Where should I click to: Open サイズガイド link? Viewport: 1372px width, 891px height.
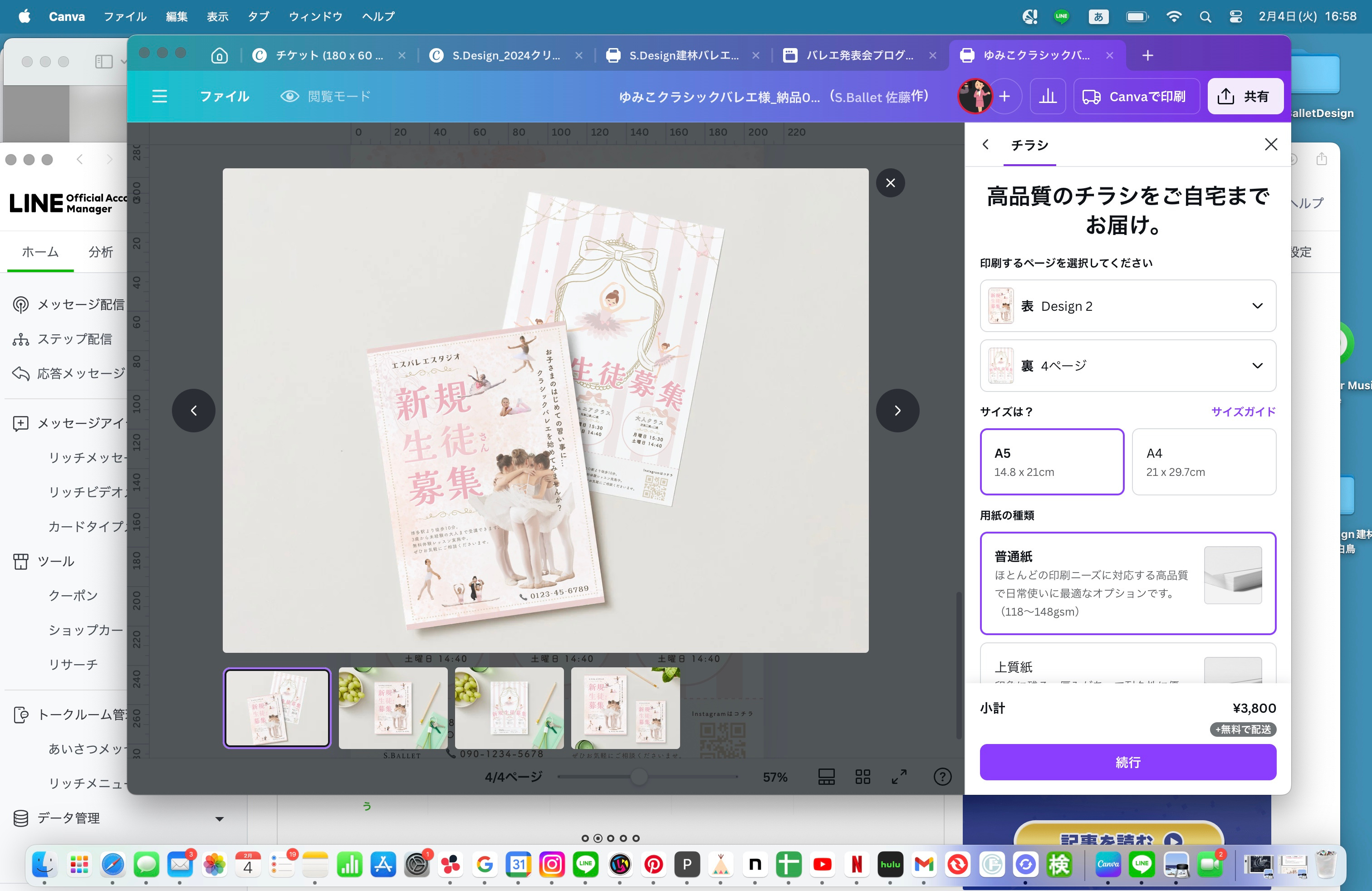click(1243, 411)
